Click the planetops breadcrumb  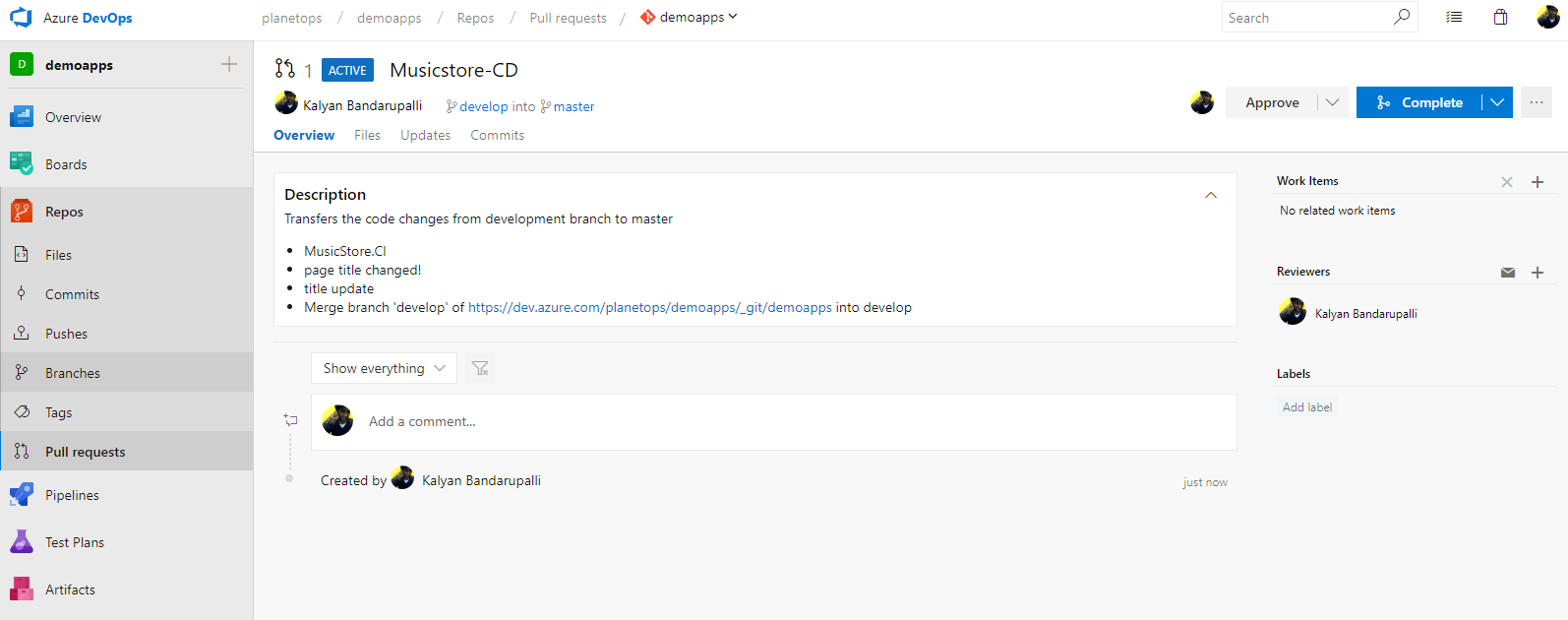292,18
